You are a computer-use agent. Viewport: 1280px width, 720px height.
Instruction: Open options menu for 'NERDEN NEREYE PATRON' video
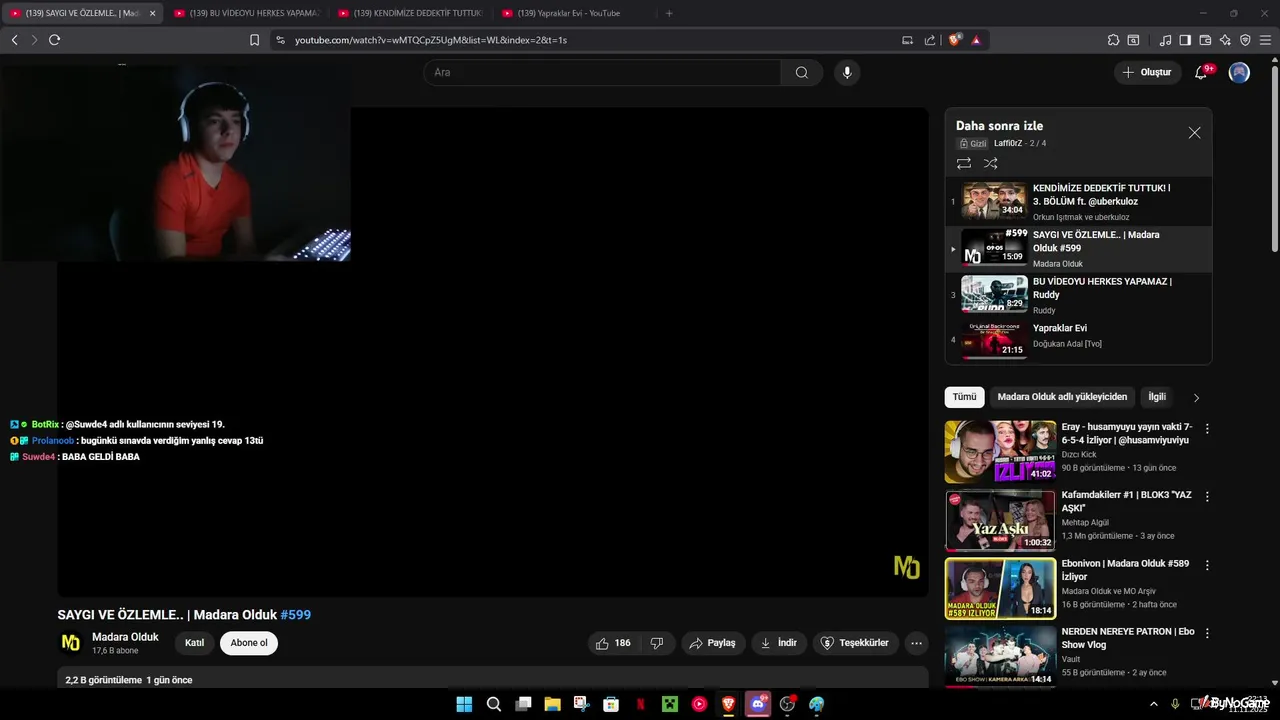click(1207, 633)
